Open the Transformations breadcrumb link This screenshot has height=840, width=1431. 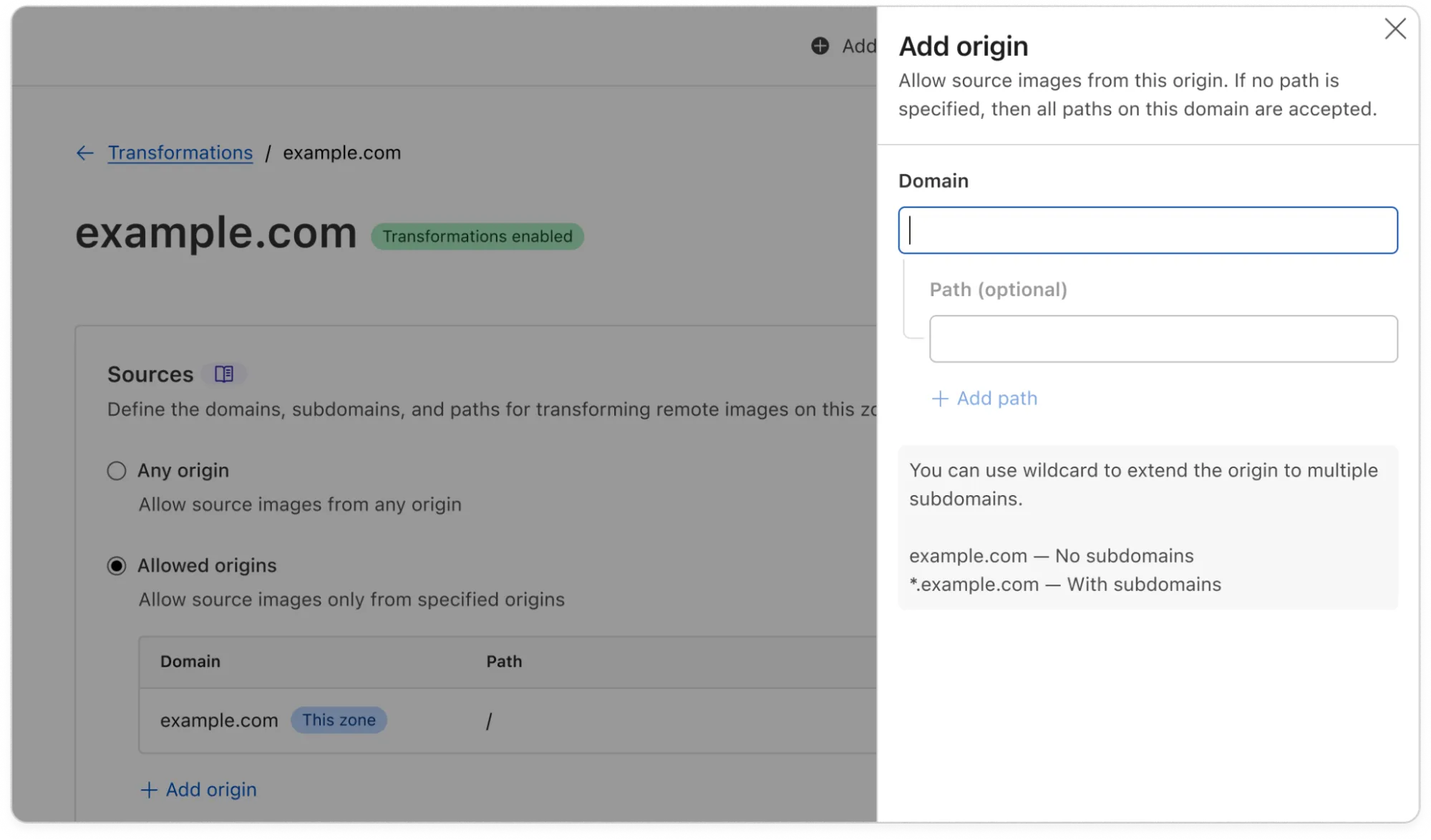(180, 152)
